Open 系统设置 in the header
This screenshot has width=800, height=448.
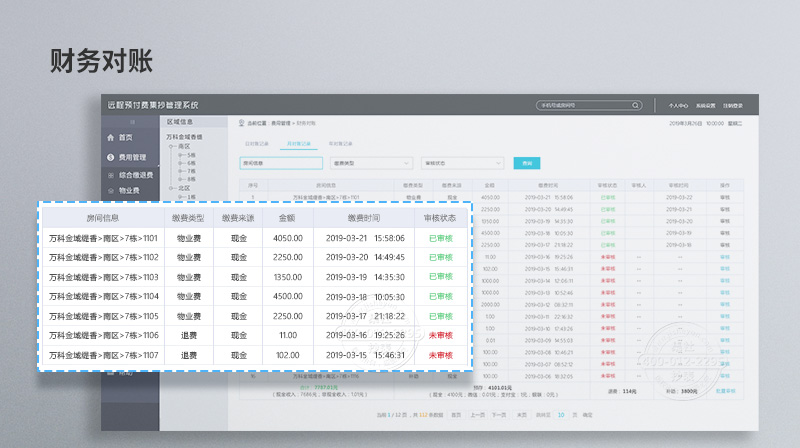706,105
